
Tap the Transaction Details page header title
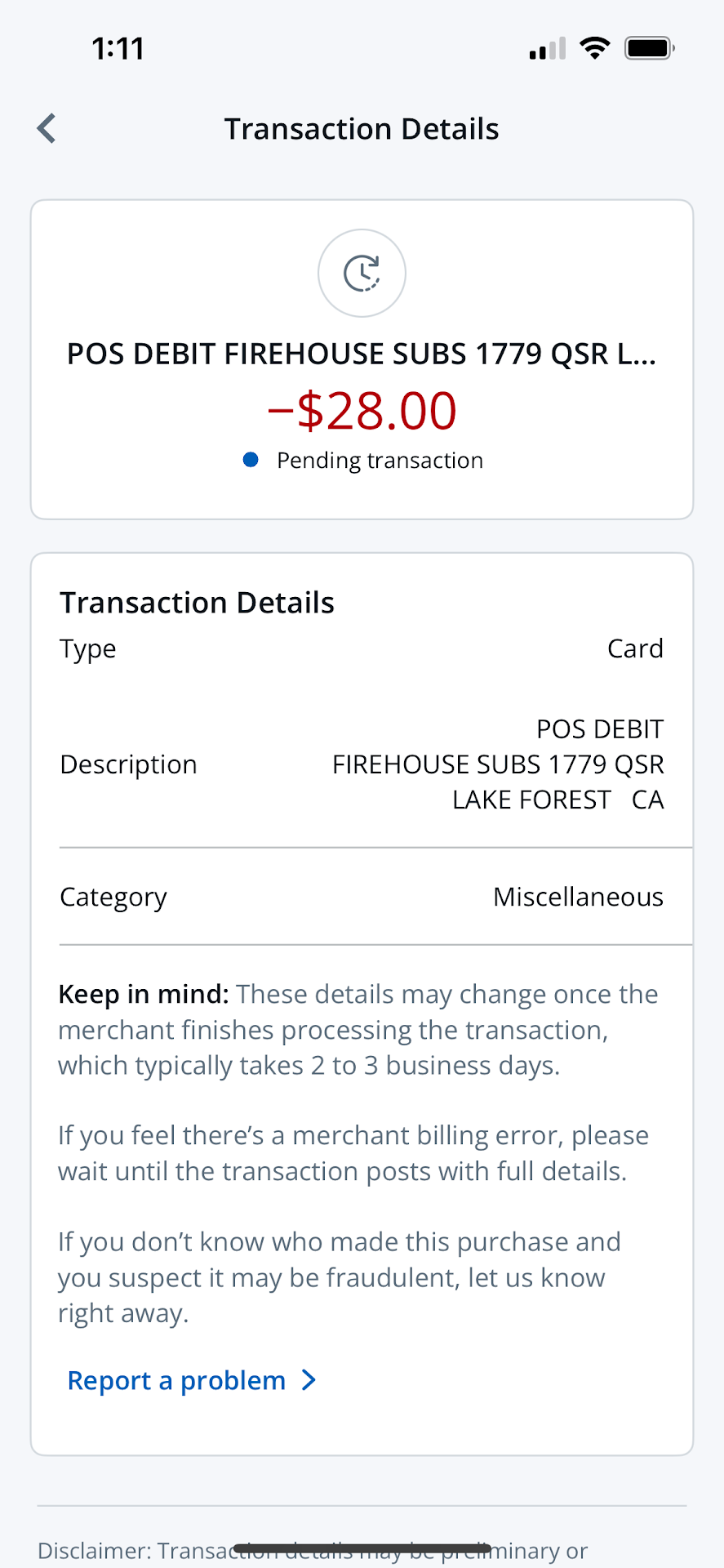coord(362,129)
